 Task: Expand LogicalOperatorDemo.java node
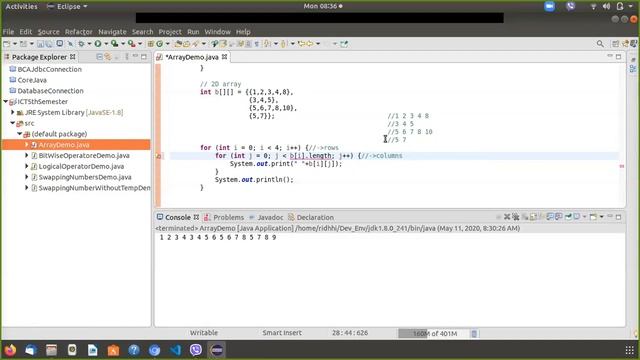point(27,166)
